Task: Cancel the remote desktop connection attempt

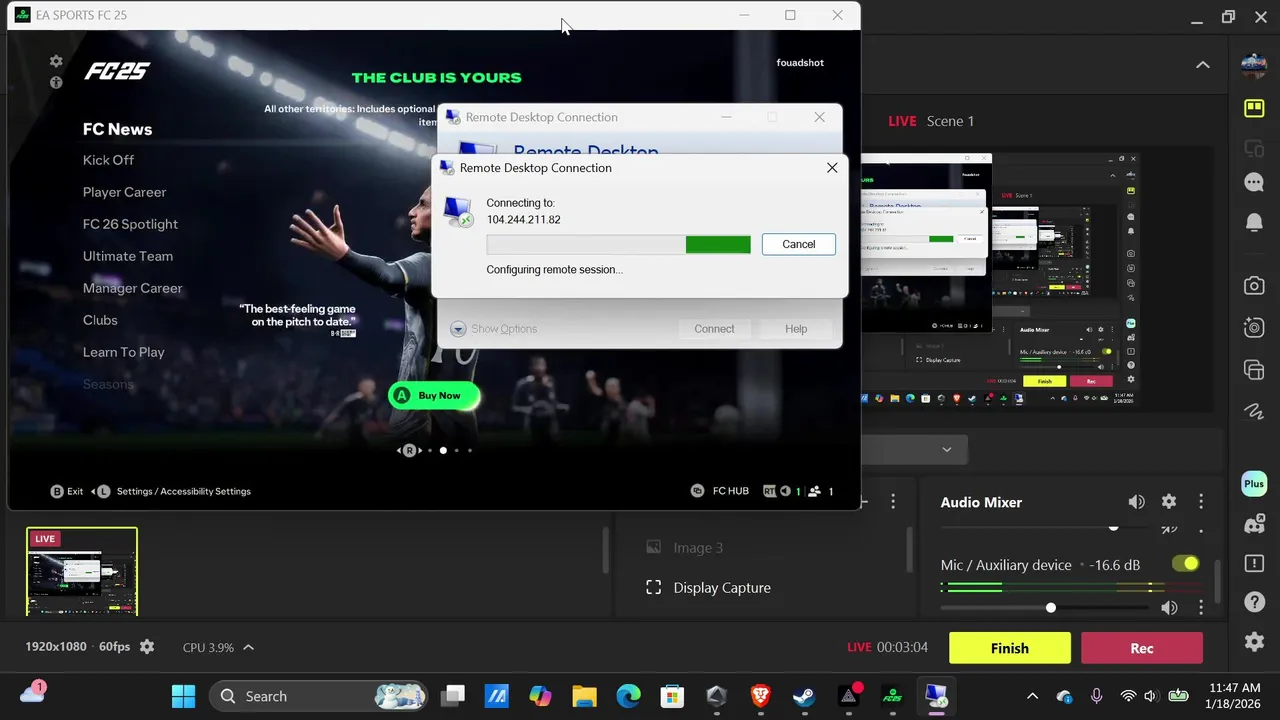Action: click(x=798, y=244)
